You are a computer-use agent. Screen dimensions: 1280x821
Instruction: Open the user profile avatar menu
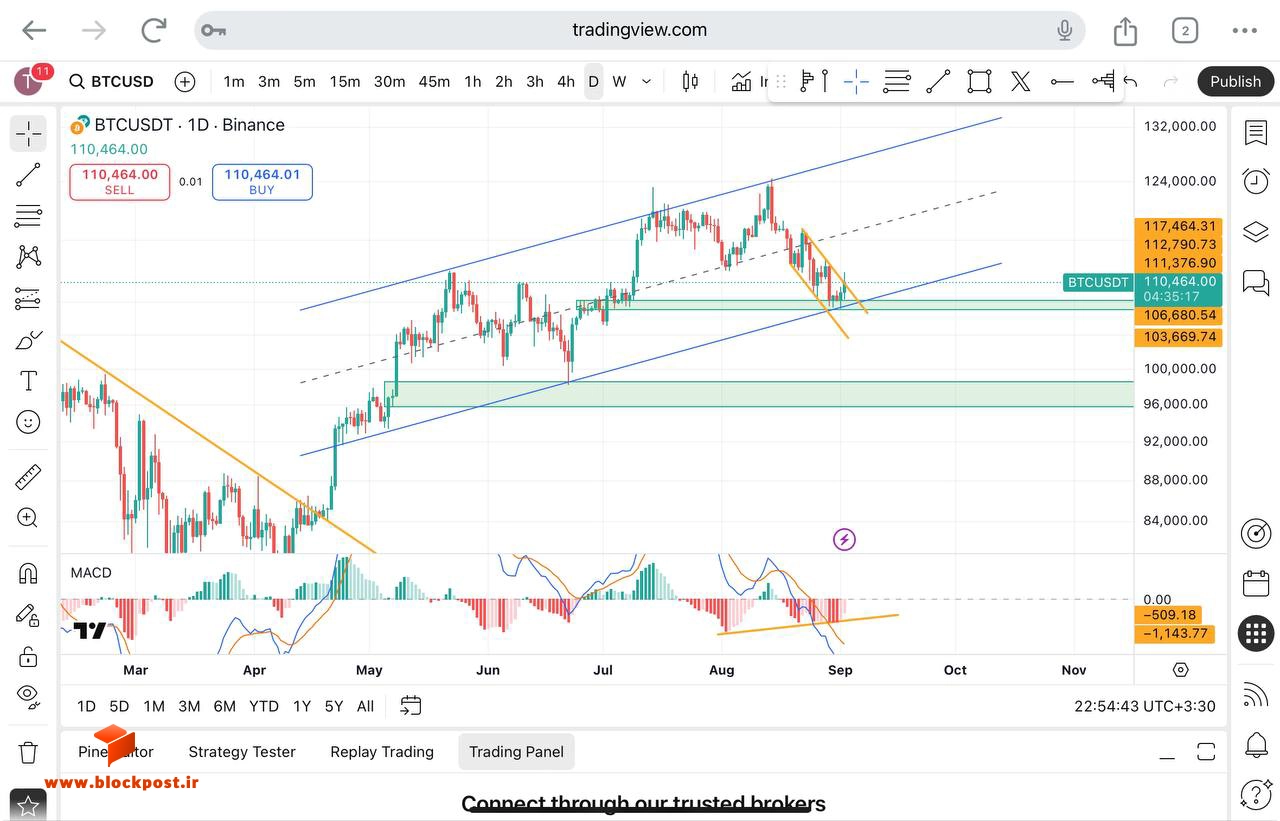28,81
